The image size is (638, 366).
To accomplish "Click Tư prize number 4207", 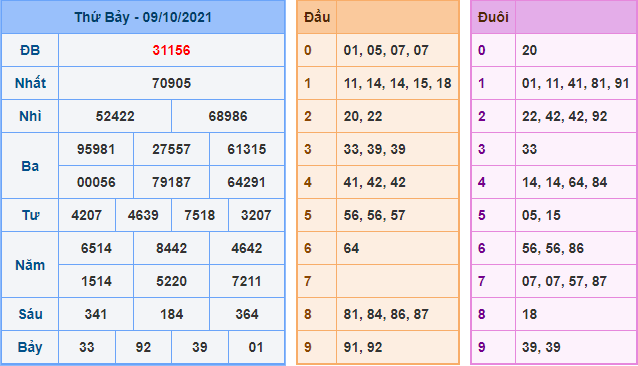I will [87, 215].
